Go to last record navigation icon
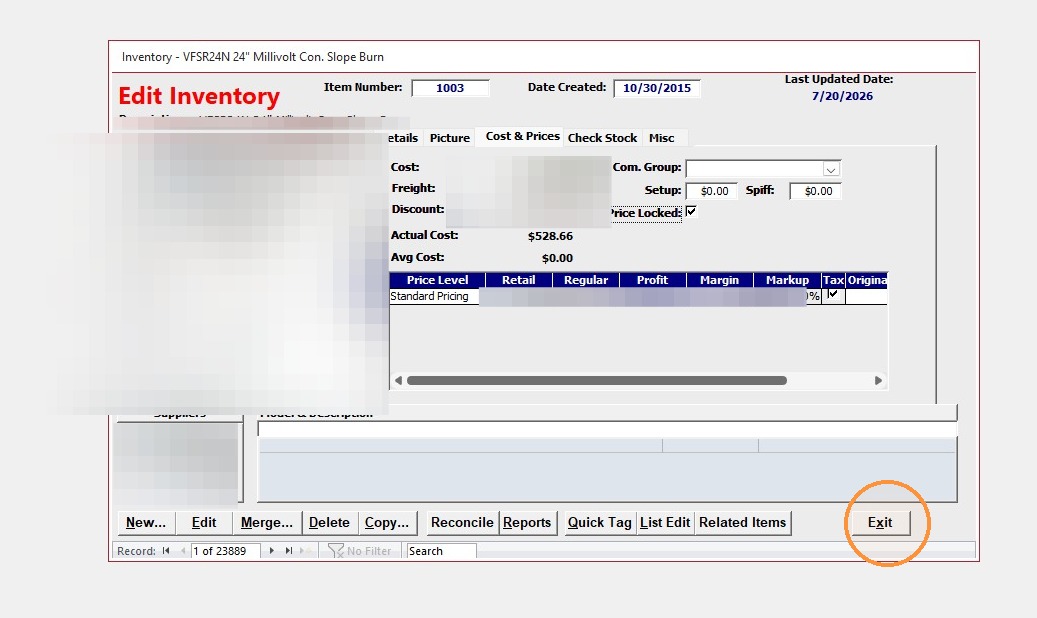The image size is (1037, 618). click(289, 551)
